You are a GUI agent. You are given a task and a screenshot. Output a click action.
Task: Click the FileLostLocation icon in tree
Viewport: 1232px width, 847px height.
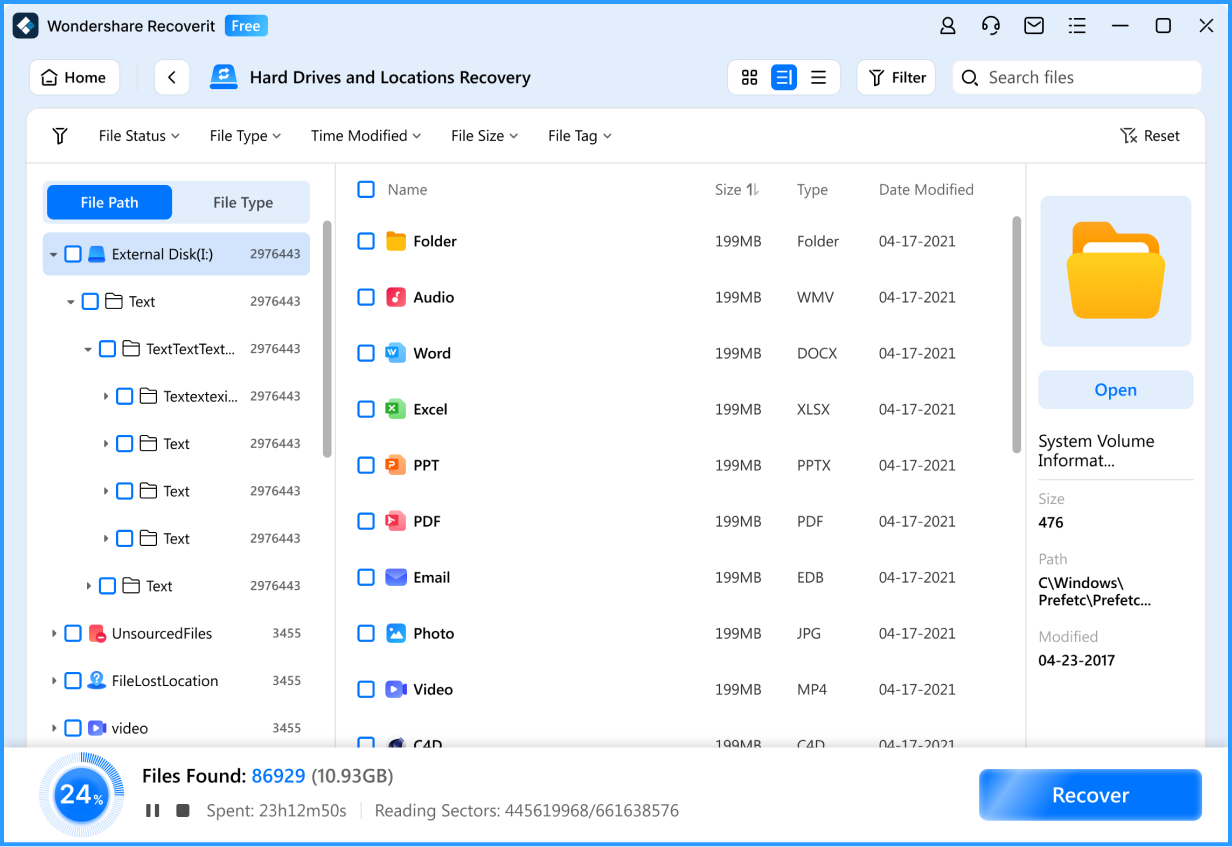97,681
